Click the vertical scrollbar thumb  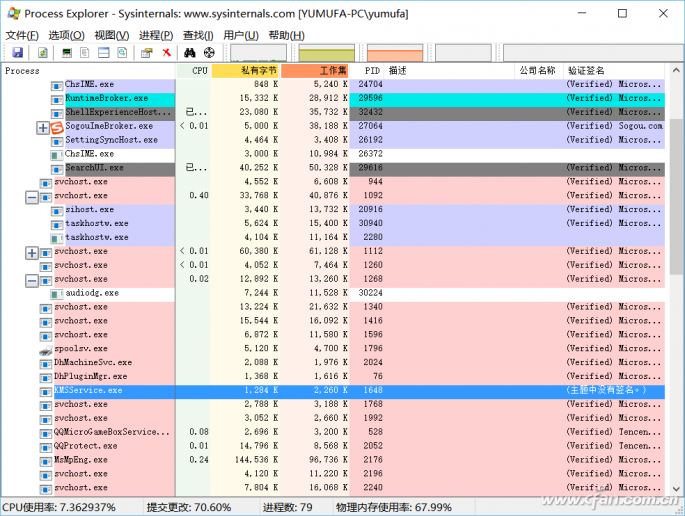pyautogui.click(x=676, y=197)
